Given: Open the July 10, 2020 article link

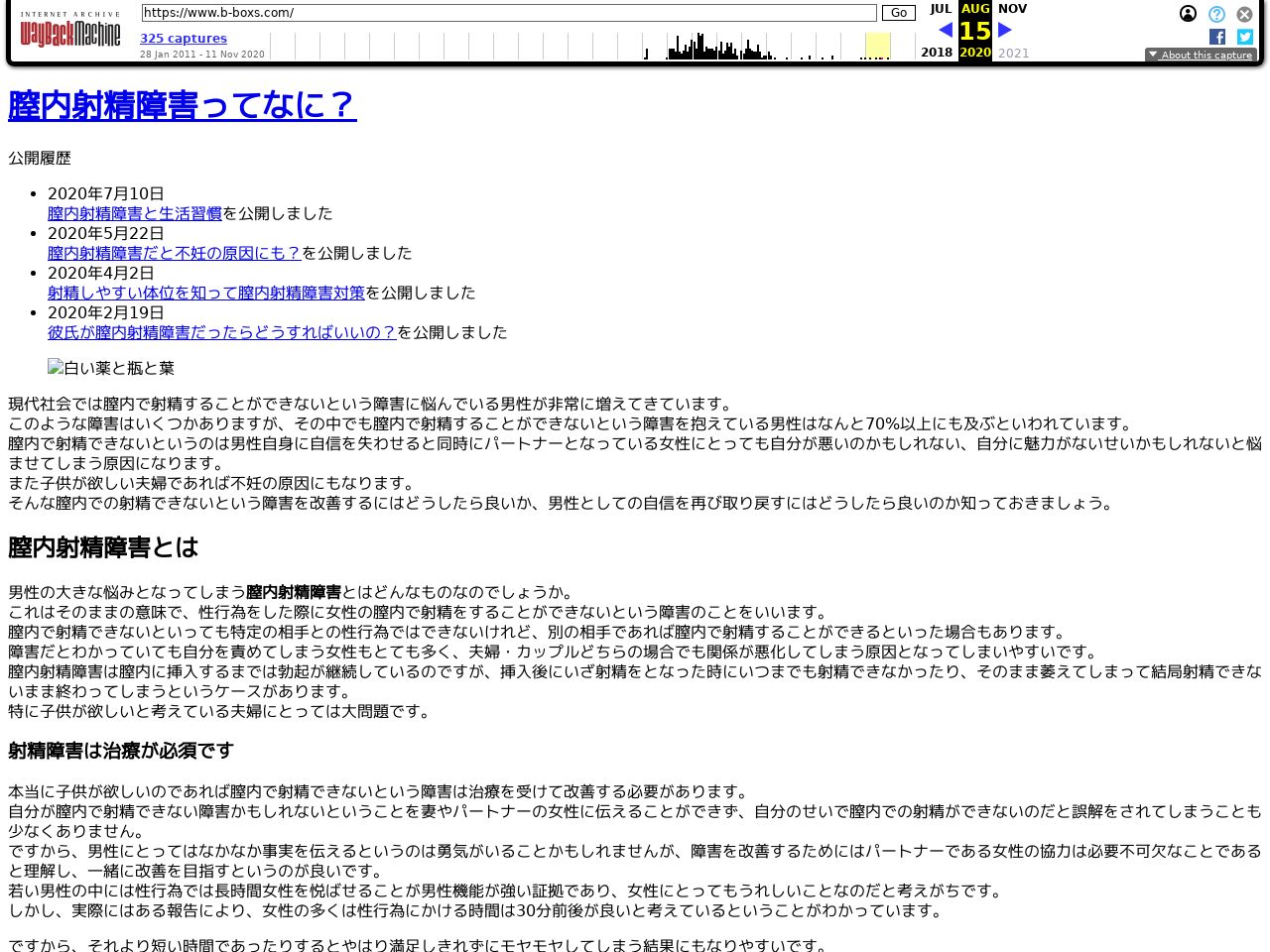Looking at the screenshot, I should point(134,213).
